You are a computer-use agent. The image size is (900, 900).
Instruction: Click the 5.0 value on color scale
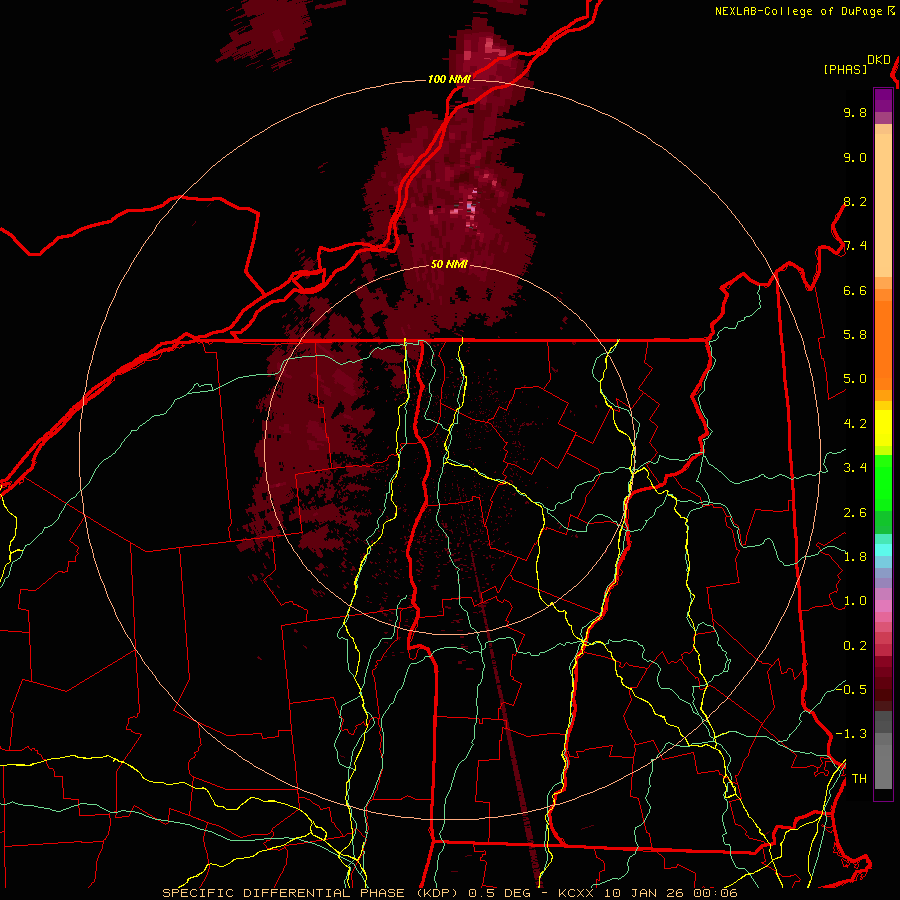coord(855,379)
